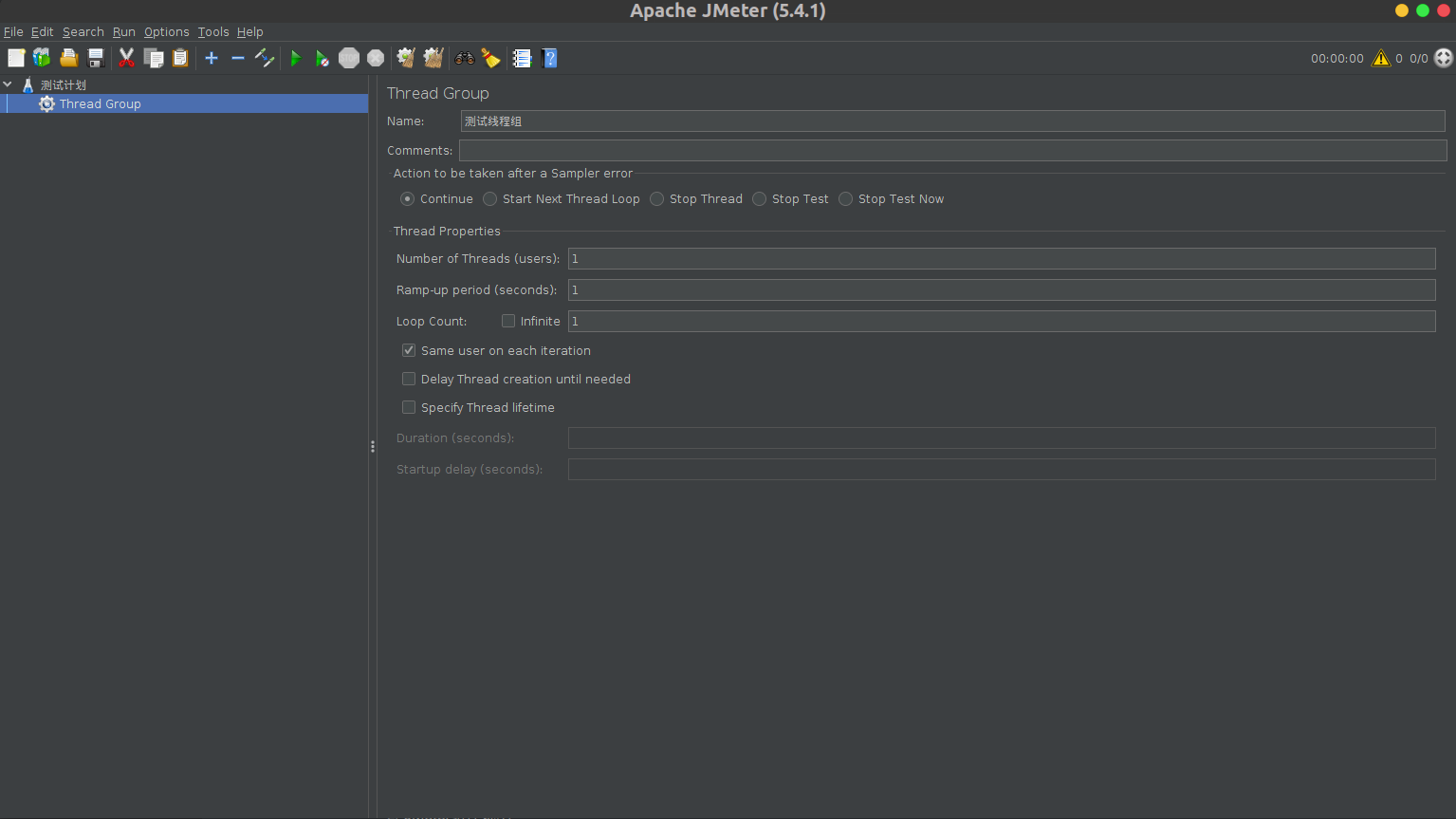
Task: Click the warning triangle log icon
Action: pyautogui.click(x=1381, y=58)
